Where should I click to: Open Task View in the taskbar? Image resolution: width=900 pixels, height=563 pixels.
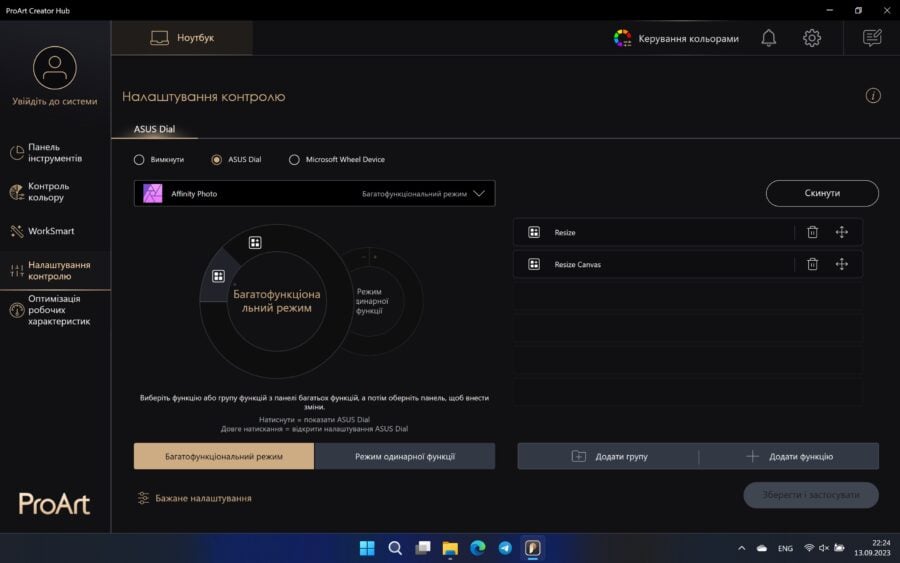point(422,548)
